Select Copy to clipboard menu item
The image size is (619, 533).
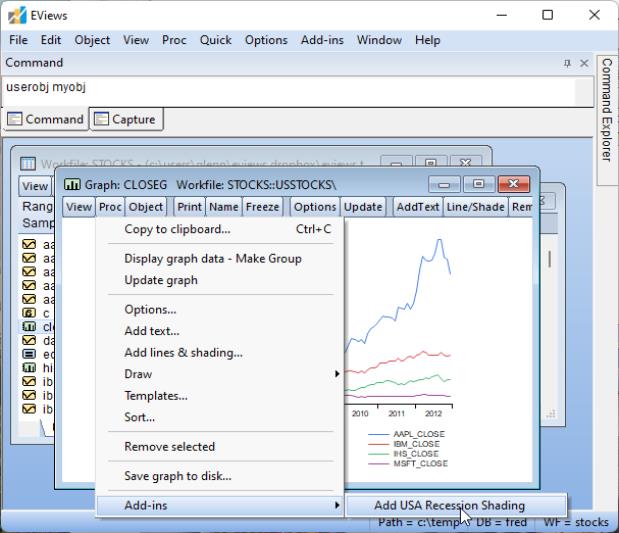177,229
